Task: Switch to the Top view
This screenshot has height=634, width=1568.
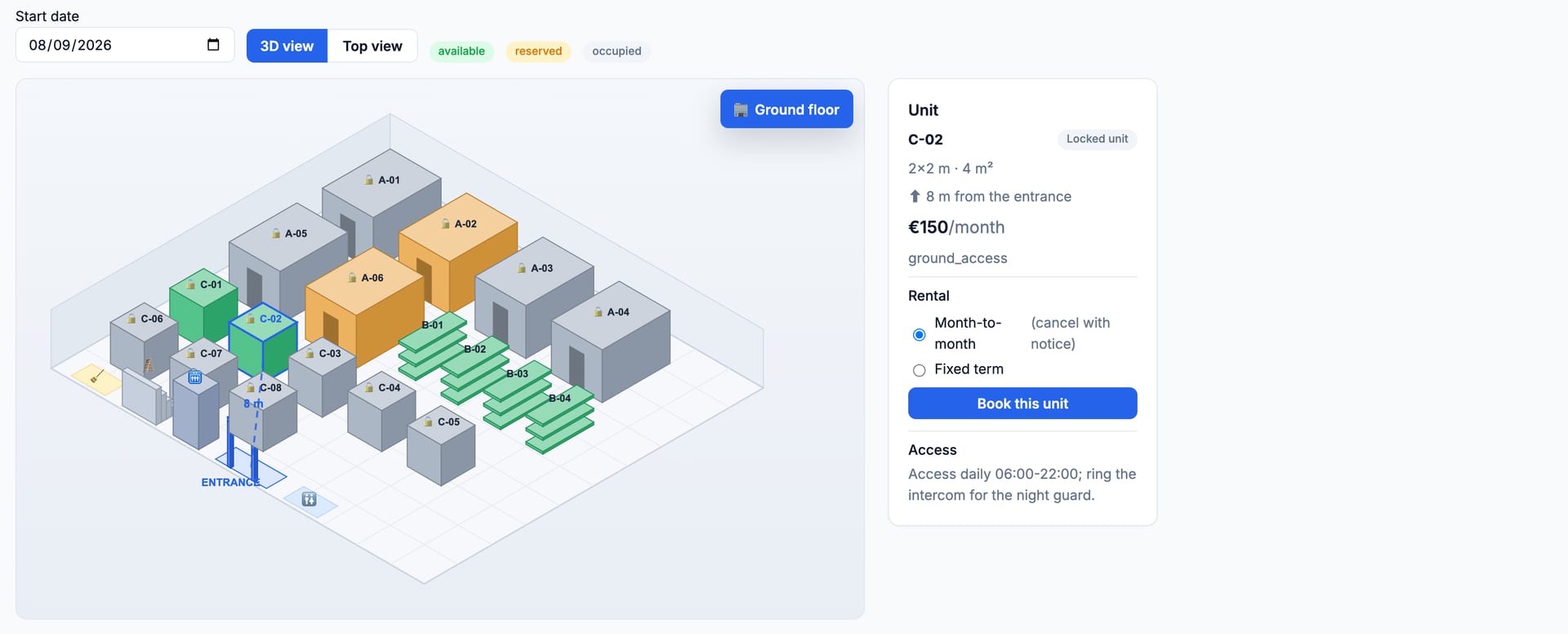Action: 372,46
